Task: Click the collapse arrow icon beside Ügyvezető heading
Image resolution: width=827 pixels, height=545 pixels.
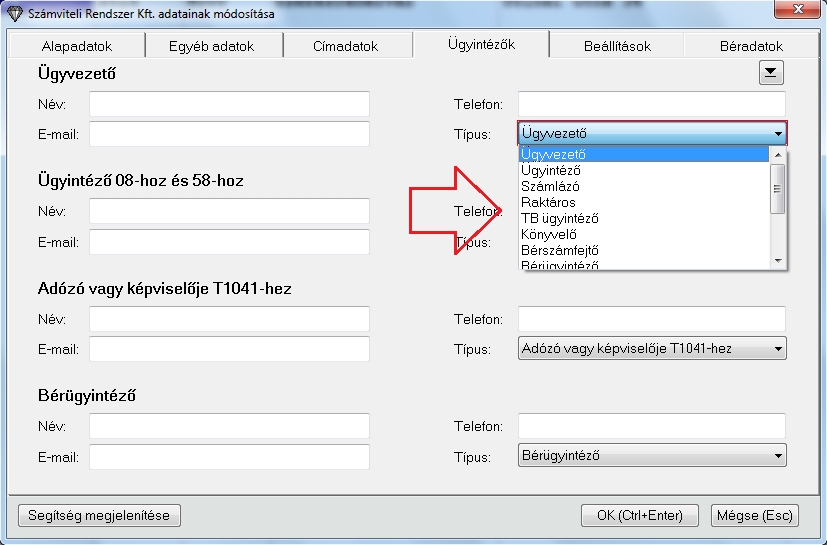Action: [x=771, y=72]
